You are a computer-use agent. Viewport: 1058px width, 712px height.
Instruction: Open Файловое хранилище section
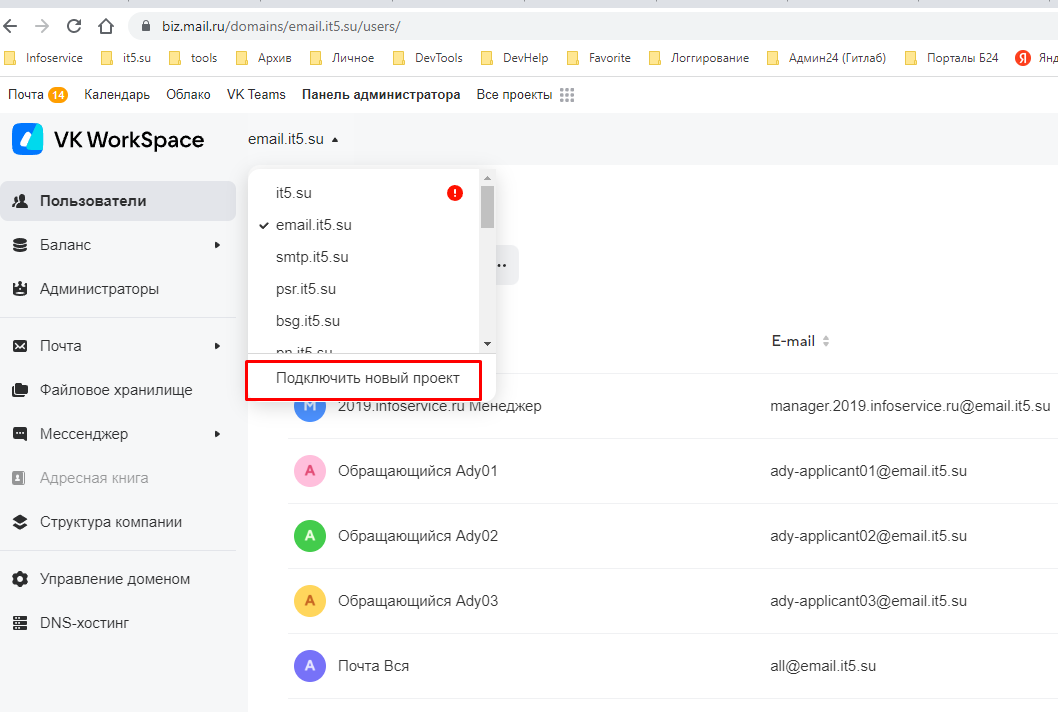click(x=118, y=390)
